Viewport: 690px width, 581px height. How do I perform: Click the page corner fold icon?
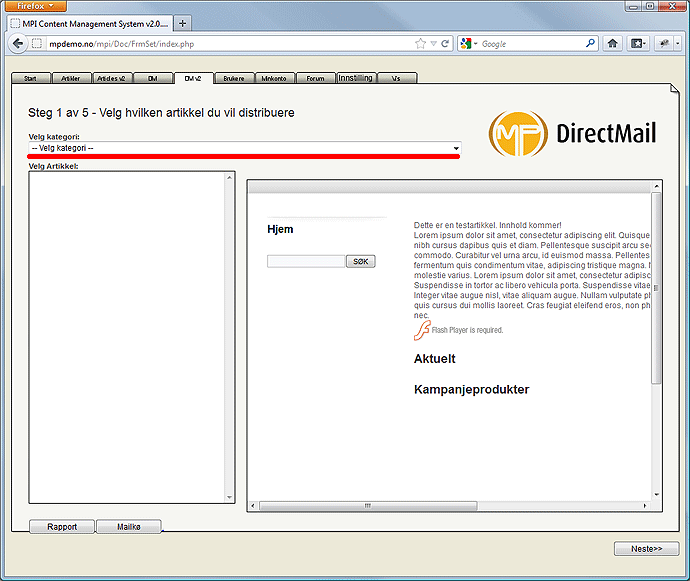coord(675,89)
